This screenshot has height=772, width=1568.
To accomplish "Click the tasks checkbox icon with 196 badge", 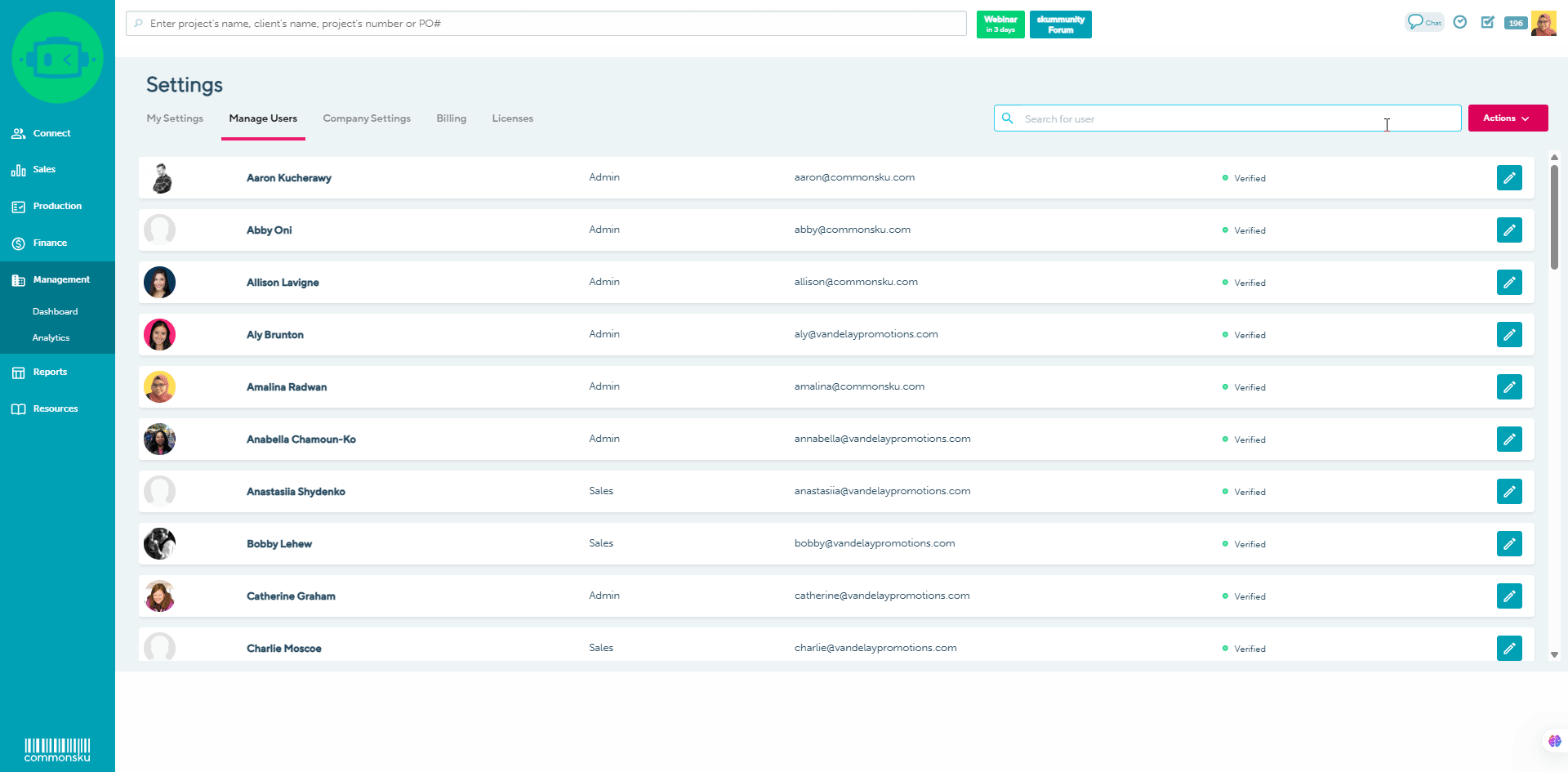I will click(x=1488, y=22).
